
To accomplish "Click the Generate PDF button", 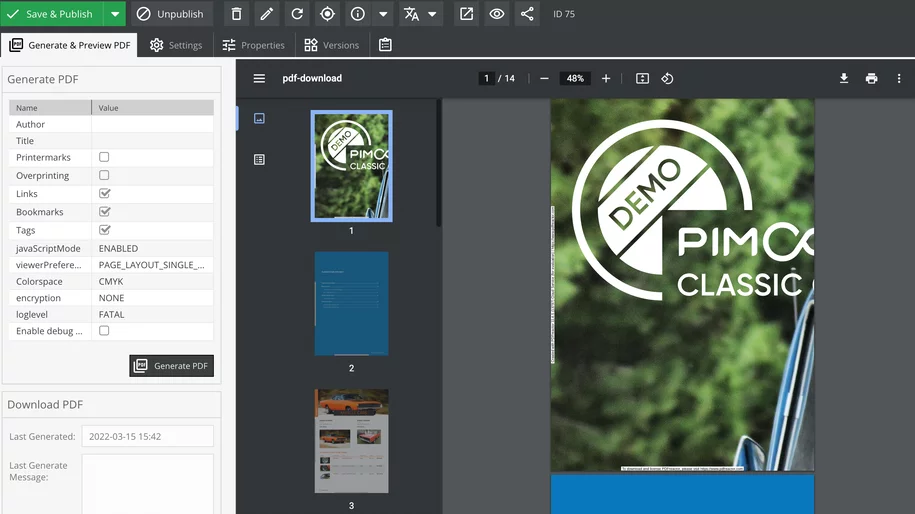I will tap(172, 366).
